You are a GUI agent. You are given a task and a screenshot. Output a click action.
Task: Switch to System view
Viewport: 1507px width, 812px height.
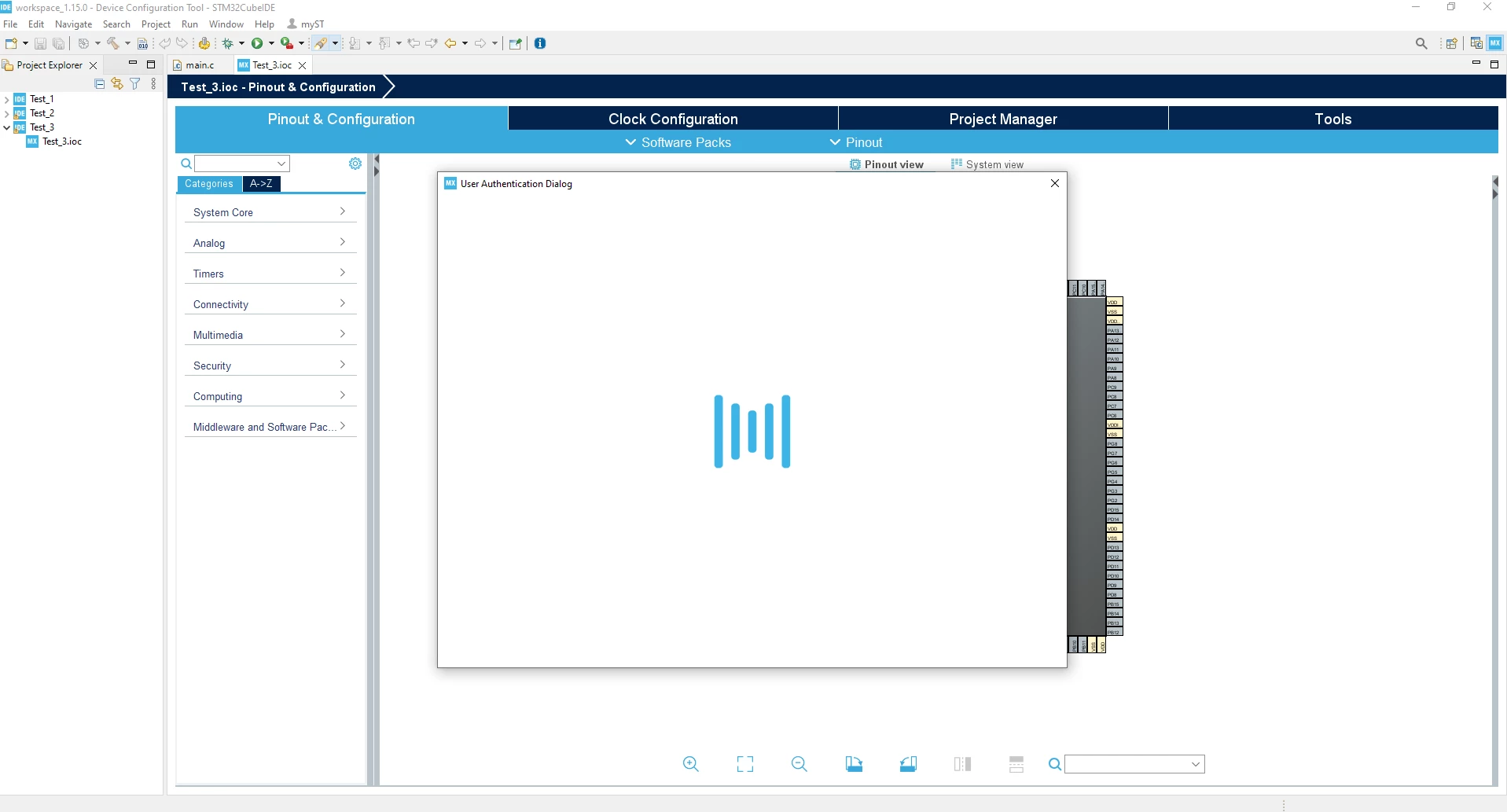[x=987, y=164]
